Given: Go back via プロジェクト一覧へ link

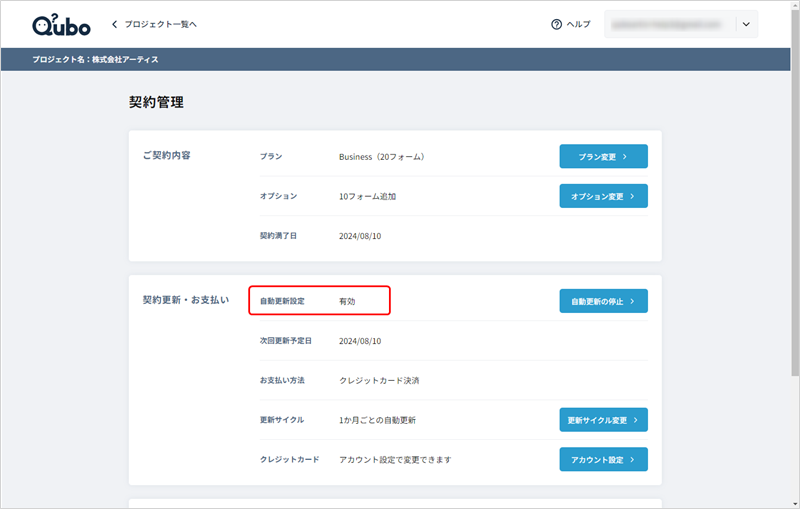Looking at the screenshot, I should pos(160,24).
